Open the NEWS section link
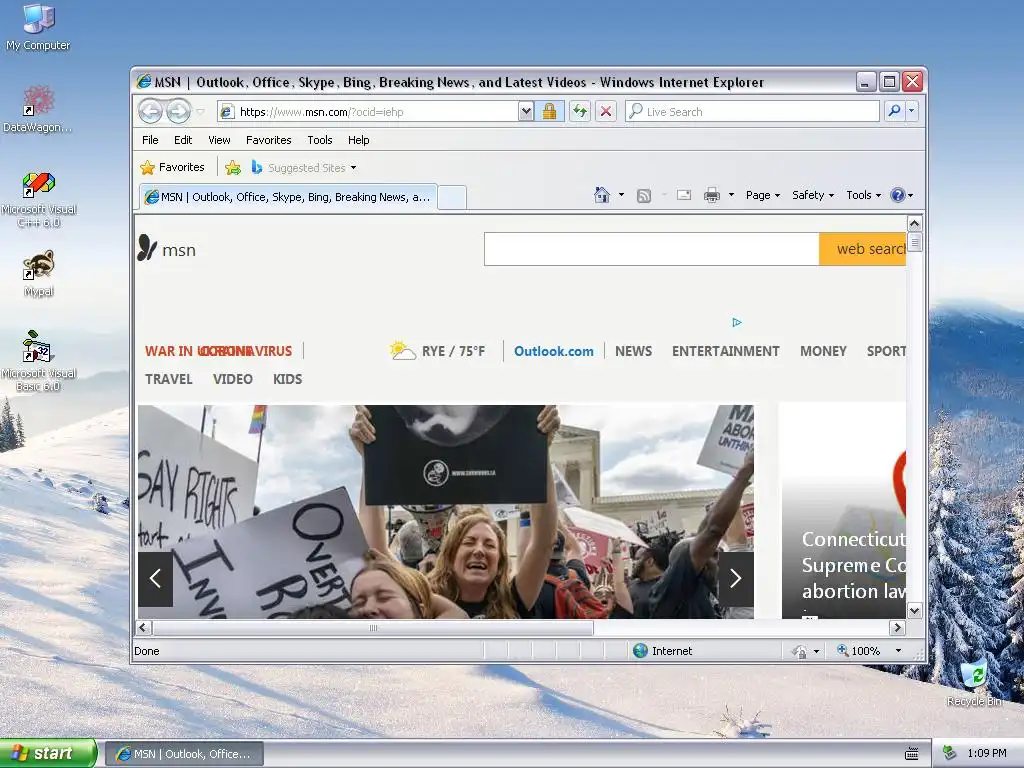1024x768 pixels. [x=633, y=351]
